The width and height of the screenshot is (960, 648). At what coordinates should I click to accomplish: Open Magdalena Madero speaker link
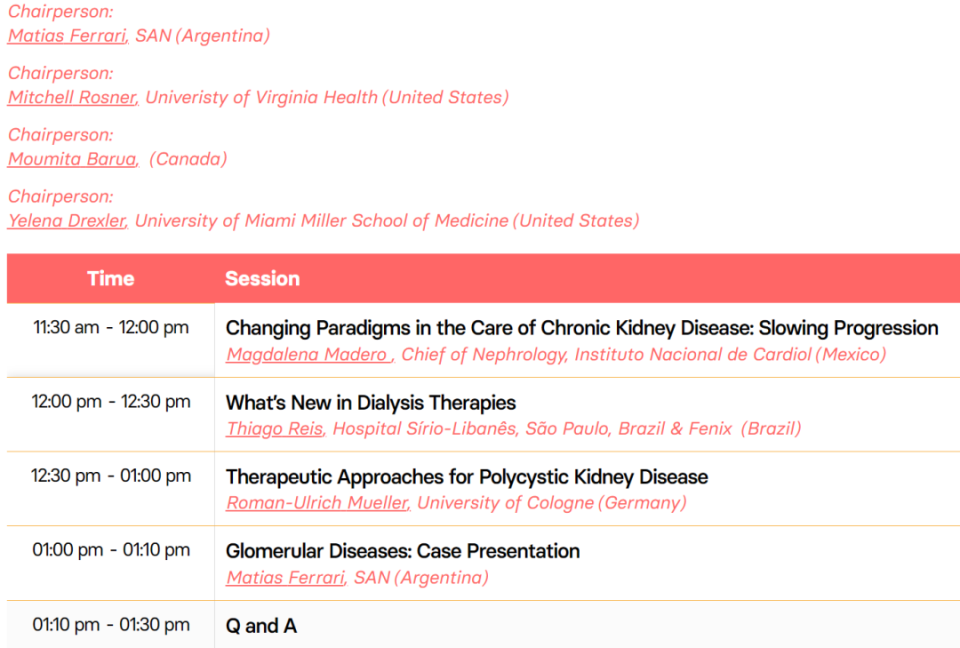pyautogui.click(x=309, y=355)
